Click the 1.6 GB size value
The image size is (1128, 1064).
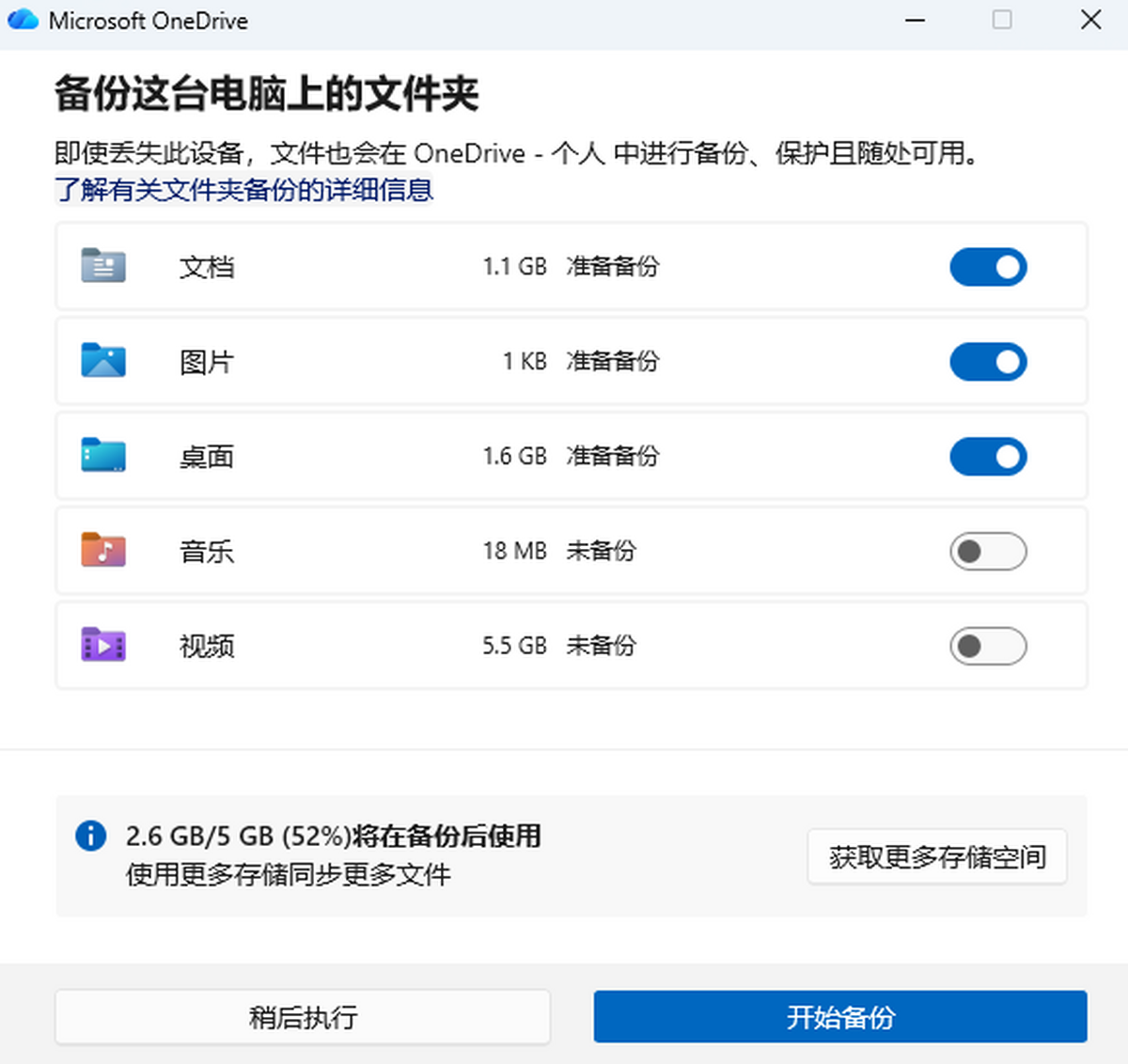[514, 457]
